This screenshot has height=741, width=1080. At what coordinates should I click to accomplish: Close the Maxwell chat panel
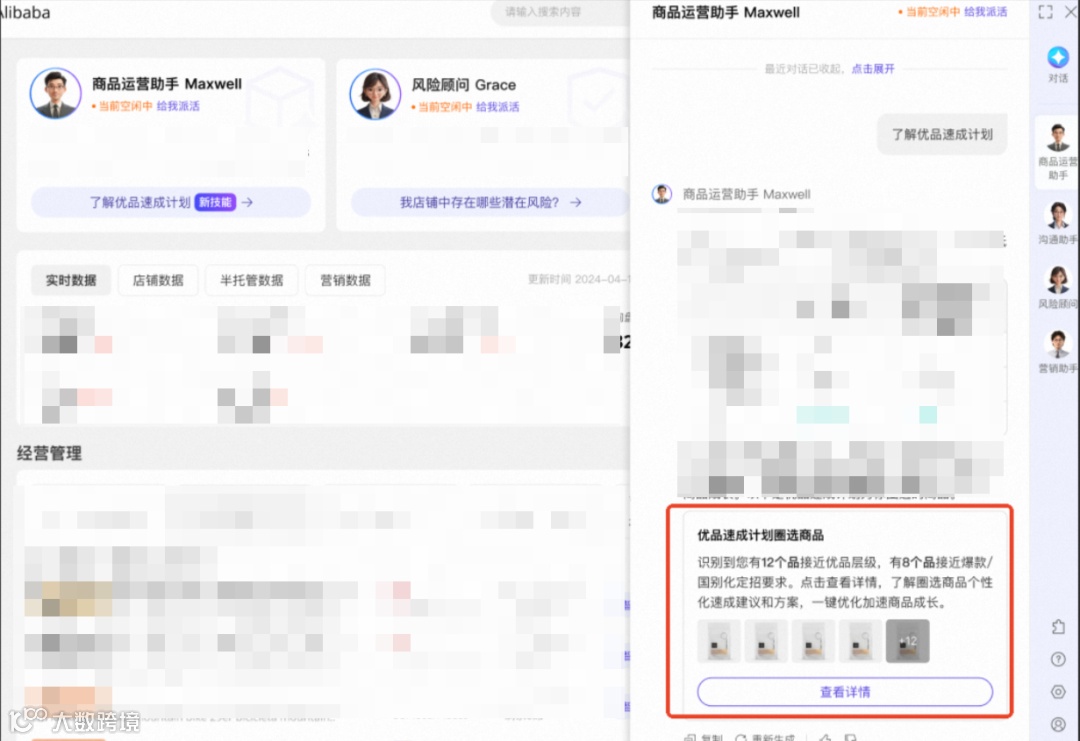1072,12
